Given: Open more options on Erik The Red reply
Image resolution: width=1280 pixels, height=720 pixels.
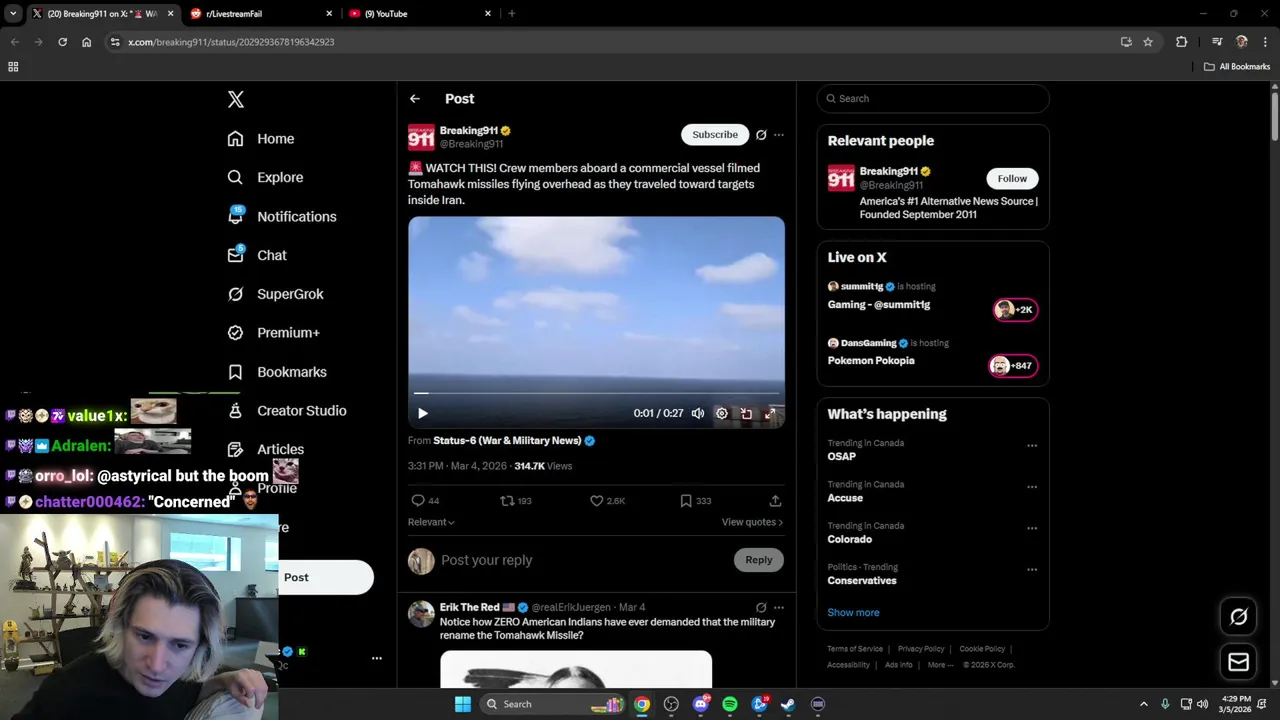Looking at the screenshot, I should 779,607.
